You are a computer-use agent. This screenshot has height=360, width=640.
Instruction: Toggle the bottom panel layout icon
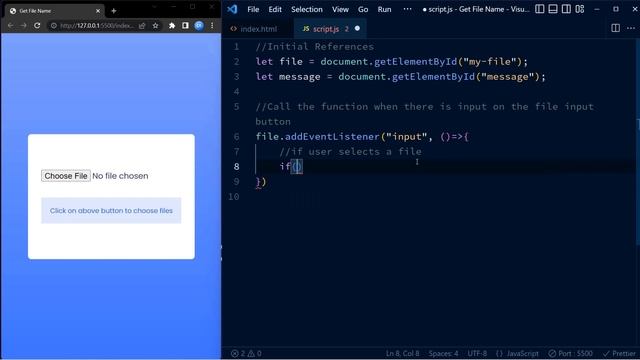(x=553, y=9)
